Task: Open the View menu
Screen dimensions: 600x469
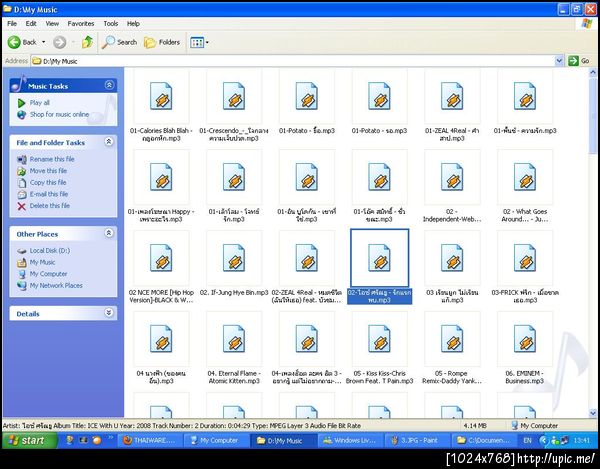Action: pyautogui.click(x=52, y=23)
